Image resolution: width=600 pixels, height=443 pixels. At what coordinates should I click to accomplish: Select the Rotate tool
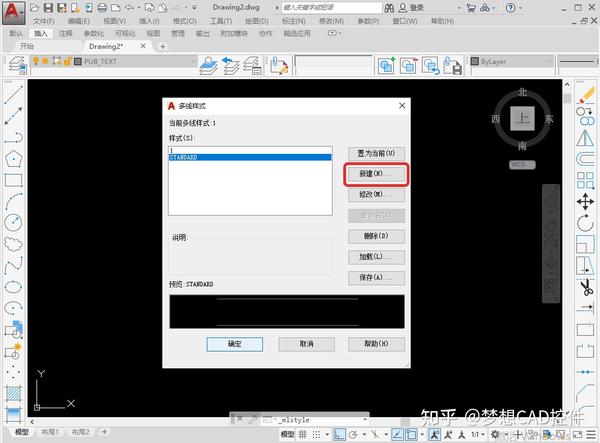tap(585, 223)
